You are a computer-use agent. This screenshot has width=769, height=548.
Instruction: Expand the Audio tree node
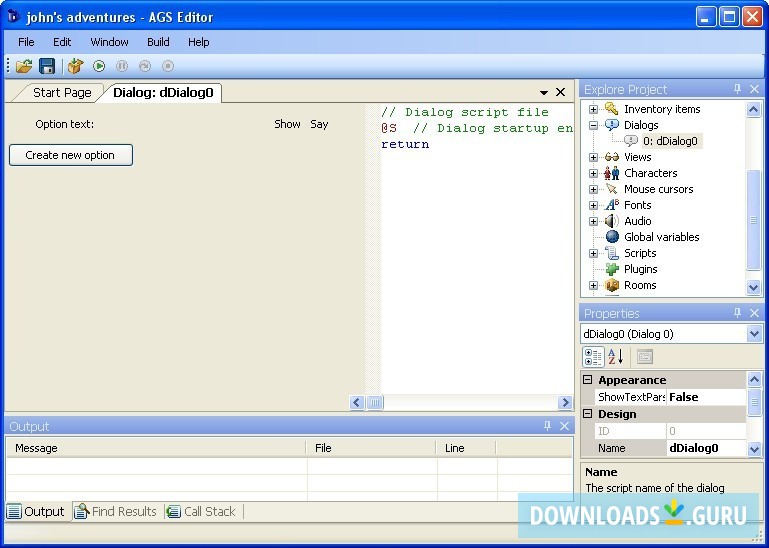tap(593, 221)
